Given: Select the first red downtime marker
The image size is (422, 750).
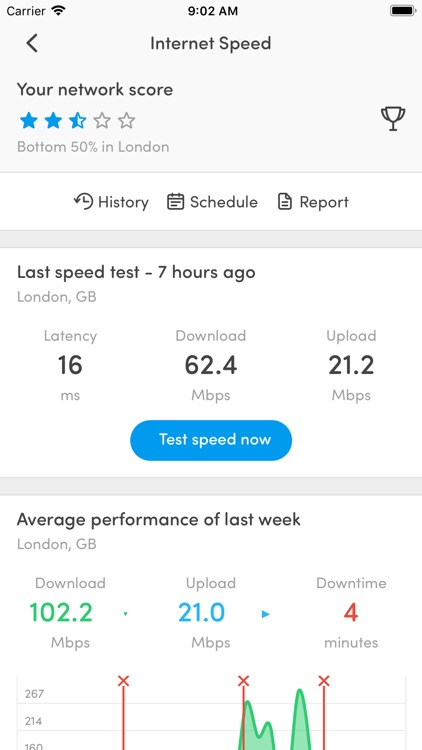Looking at the screenshot, I should tap(123, 681).
